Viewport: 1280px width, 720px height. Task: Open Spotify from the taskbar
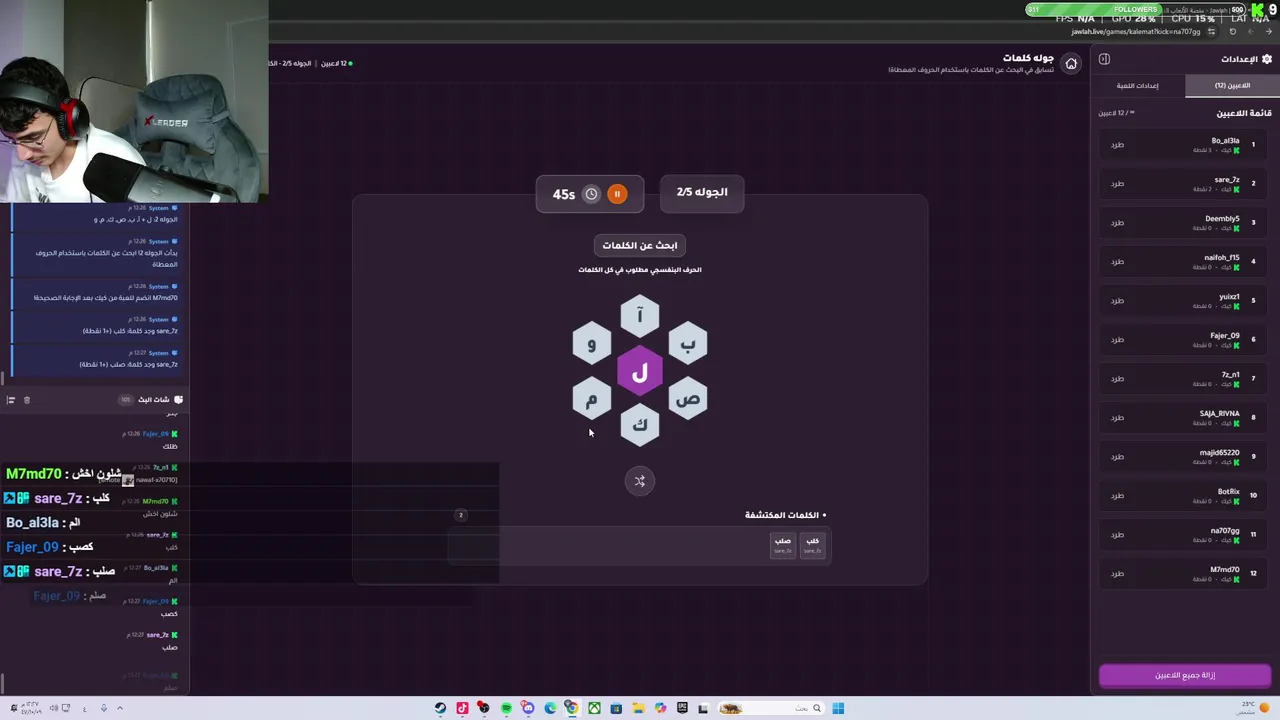506,709
